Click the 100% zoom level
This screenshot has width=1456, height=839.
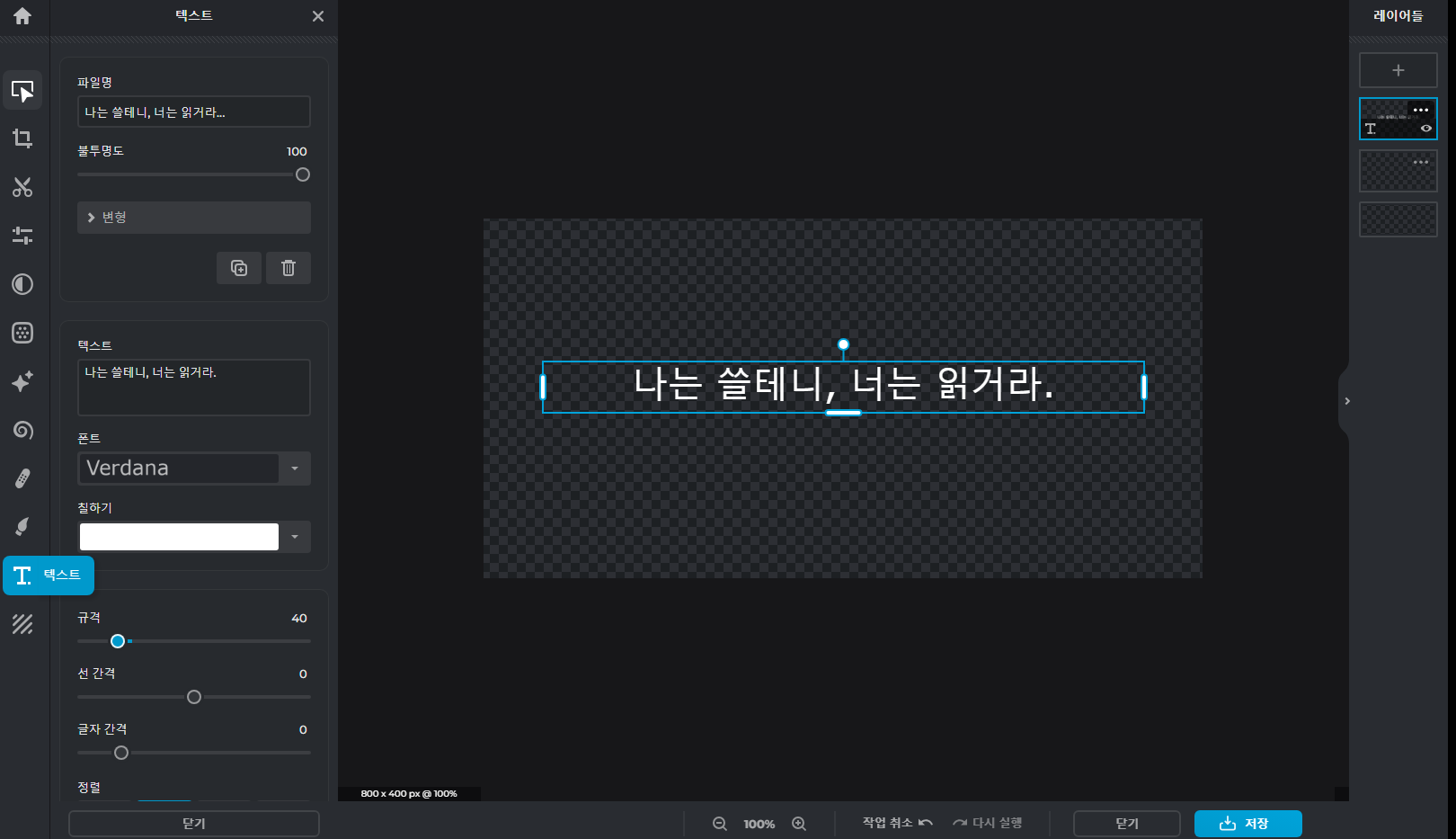[x=759, y=824]
